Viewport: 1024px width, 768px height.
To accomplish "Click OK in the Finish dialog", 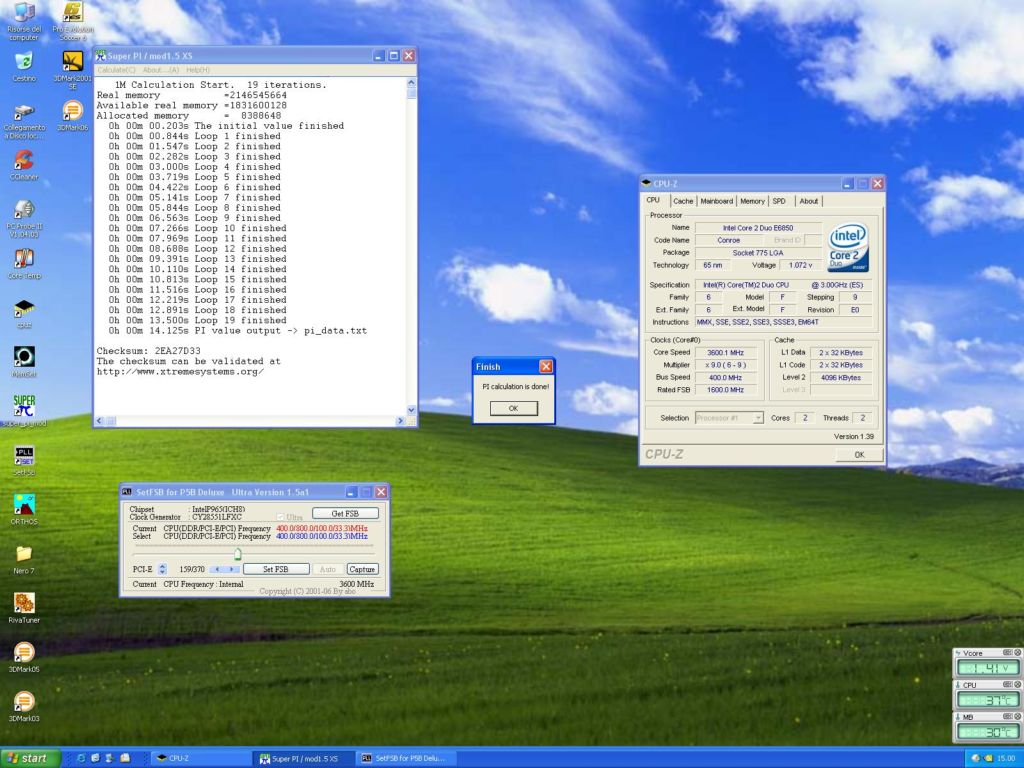I will (x=513, y=408).
